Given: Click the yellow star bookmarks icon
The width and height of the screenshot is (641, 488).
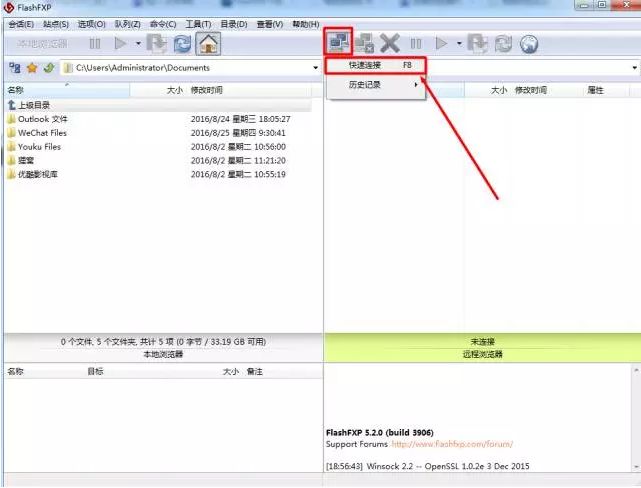Looking at the screenshot, I should click(x=32, y=67).
